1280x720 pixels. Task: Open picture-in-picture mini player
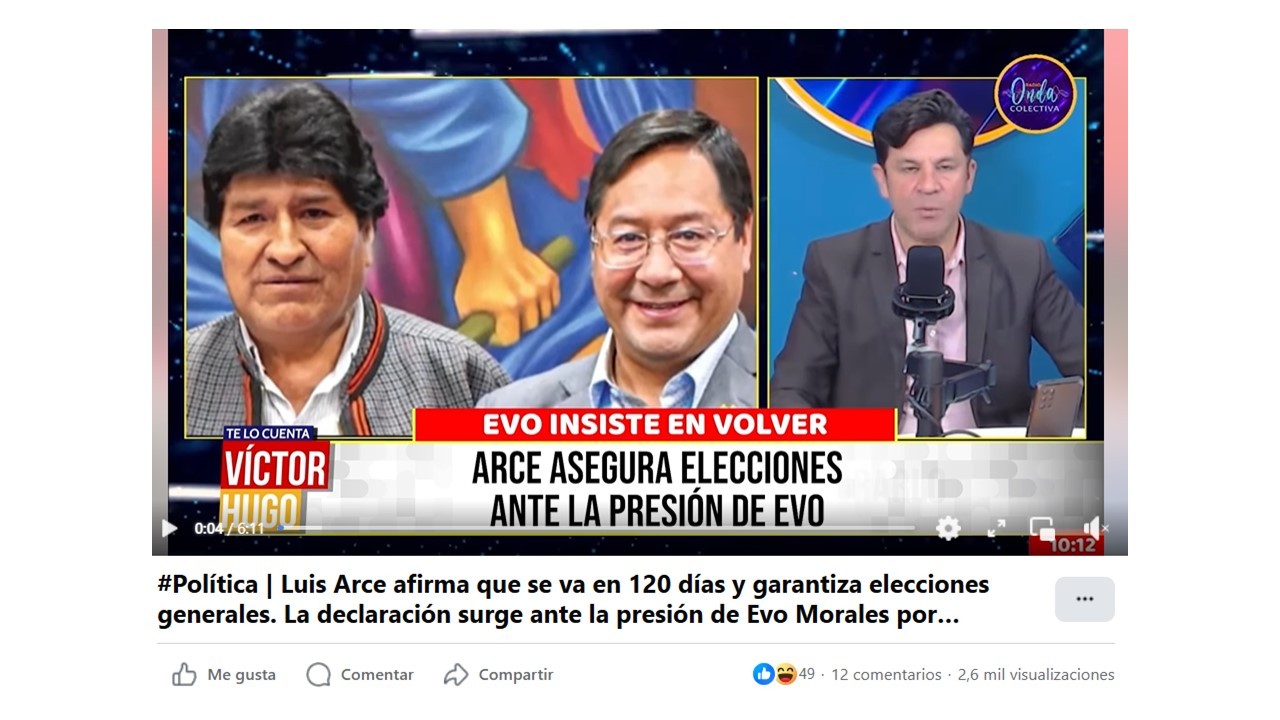(1042, 528)
